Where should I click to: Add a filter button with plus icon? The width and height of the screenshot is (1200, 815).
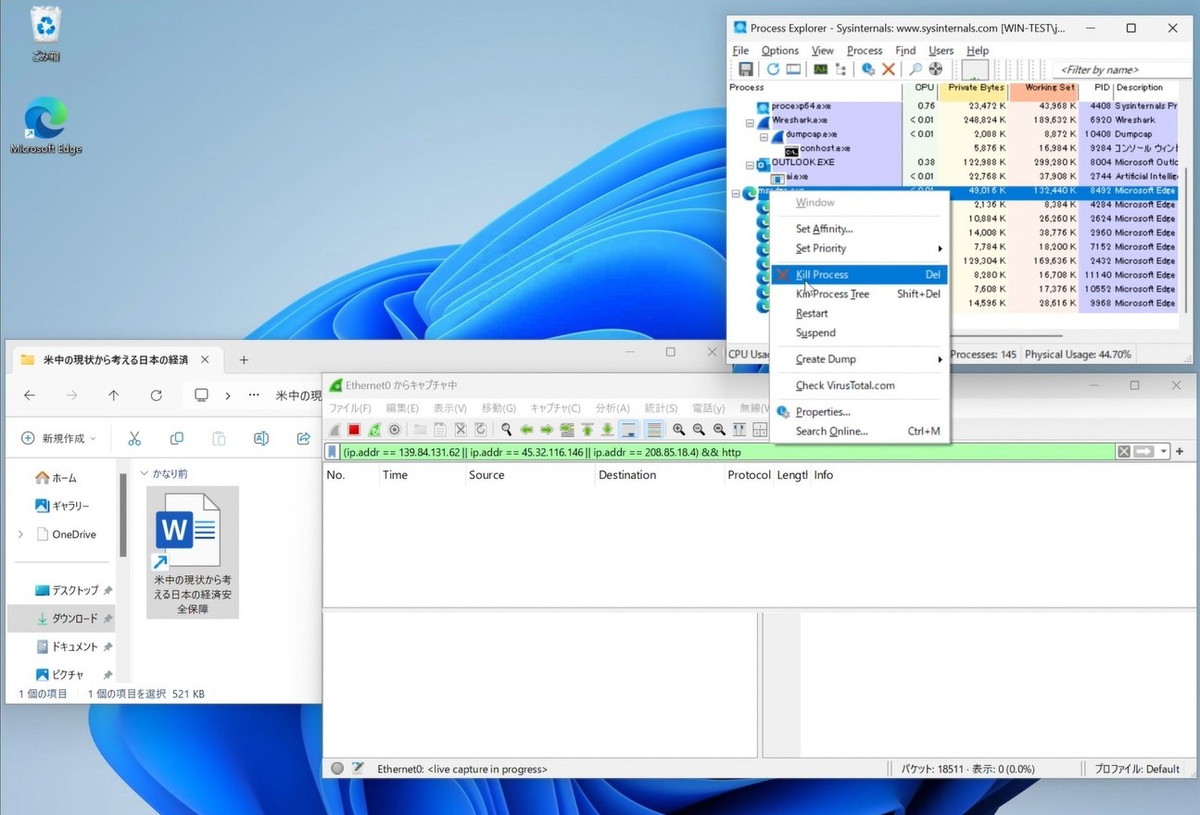click(x=1180, y=452)
